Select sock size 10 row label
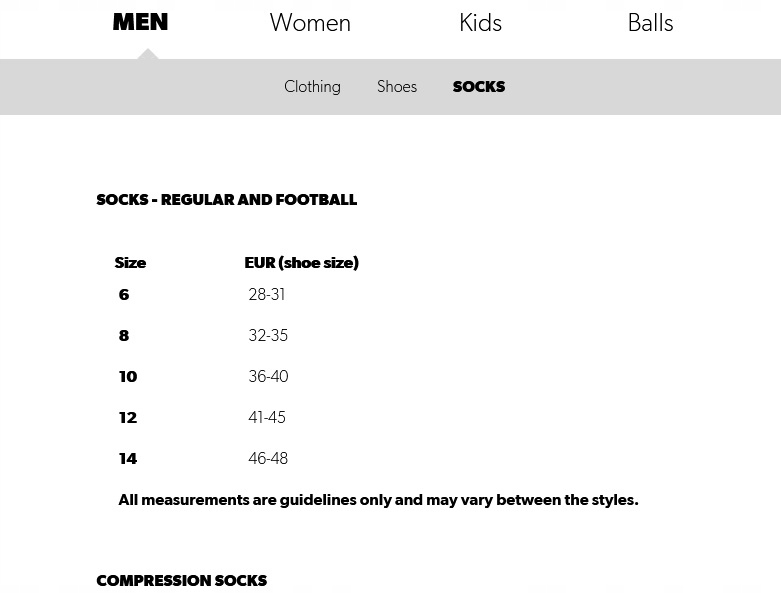 [x=128, y=377]
